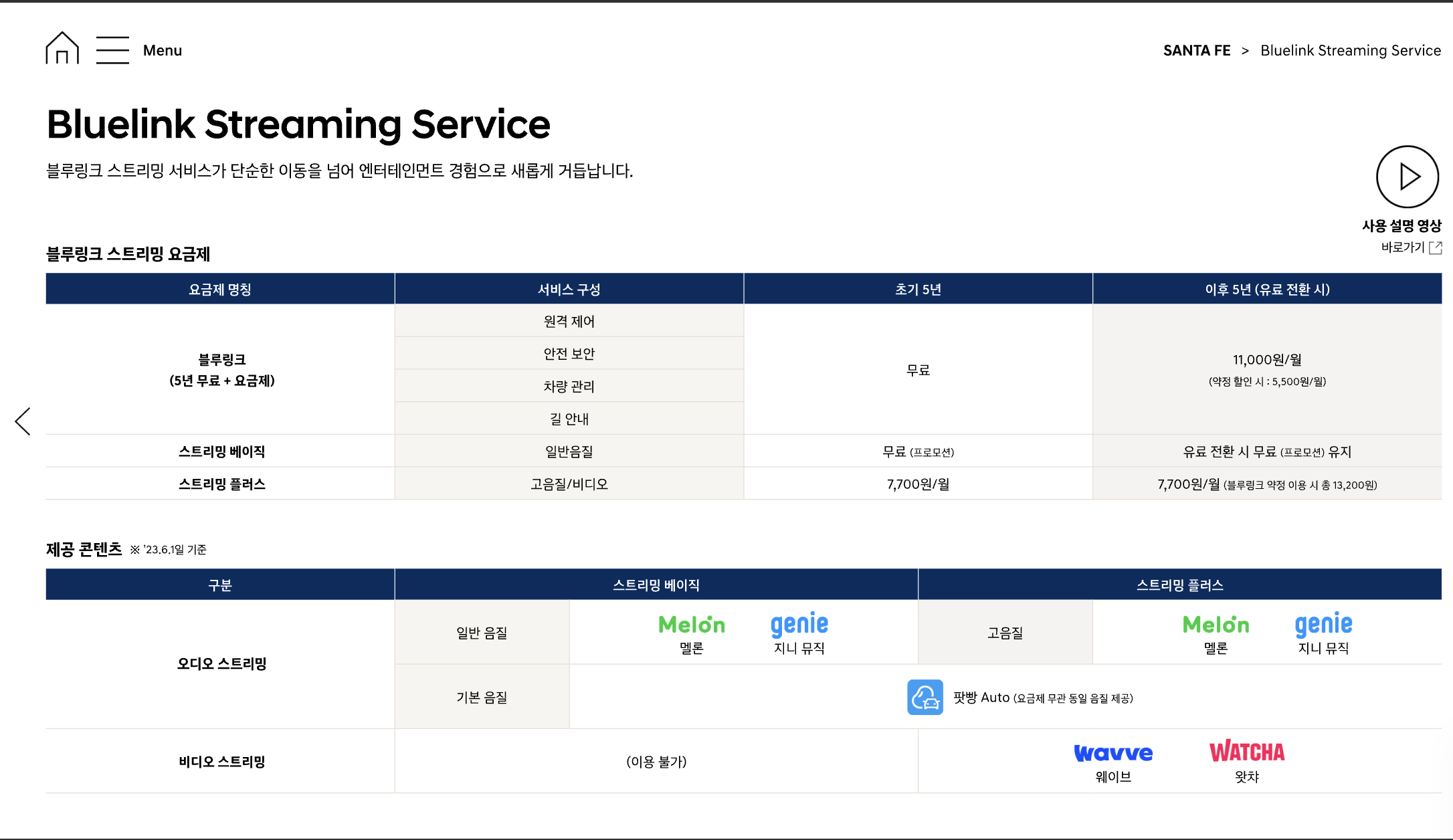Click the Bluelink Streaming Service breadcrumb
Screen dimensions: 1453x840
(1350, 51)
